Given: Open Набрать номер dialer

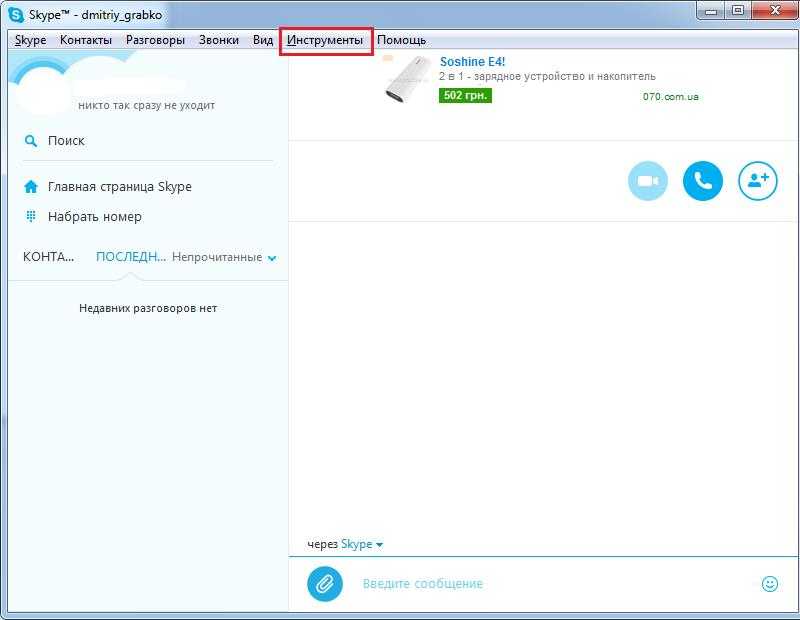Looking at the screenshot, I should (x=94, y=216).
